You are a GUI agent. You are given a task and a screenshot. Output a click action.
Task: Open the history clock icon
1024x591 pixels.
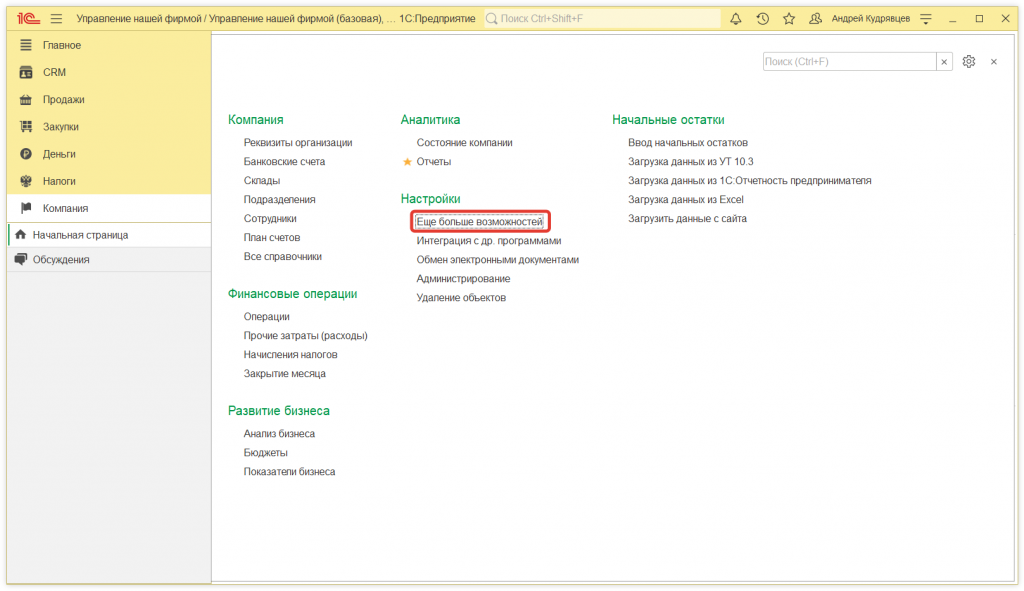(763, 19)
